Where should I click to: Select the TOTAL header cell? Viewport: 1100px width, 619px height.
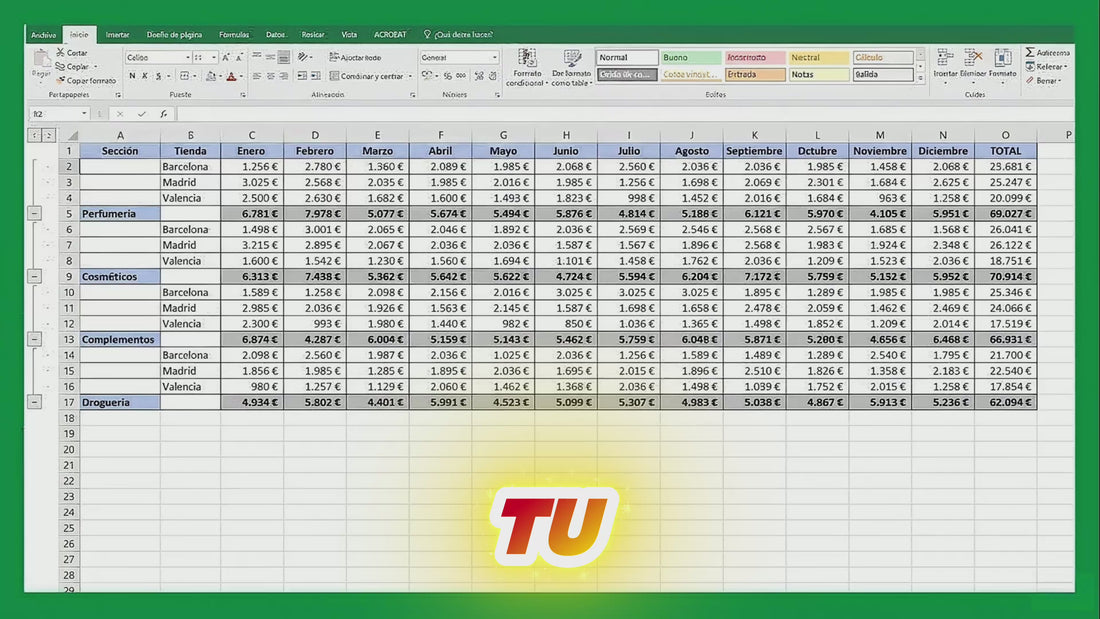click(x=1005, y=151)
